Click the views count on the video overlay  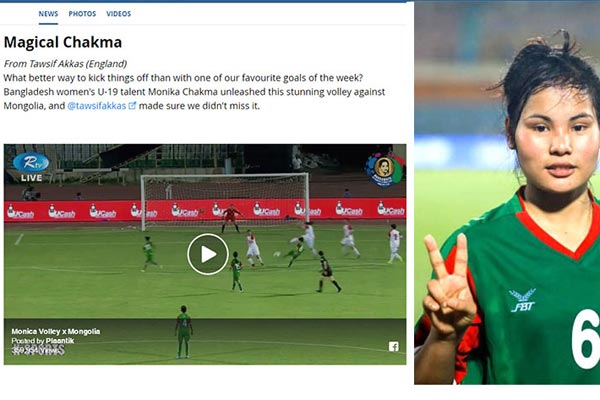(x=38, y=349)
